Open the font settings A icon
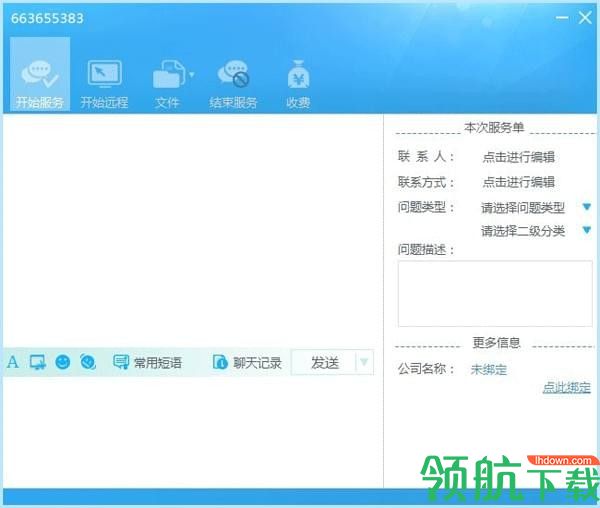Screen dimensions: 600x508 pyautogui.click(x=13, y=362)
